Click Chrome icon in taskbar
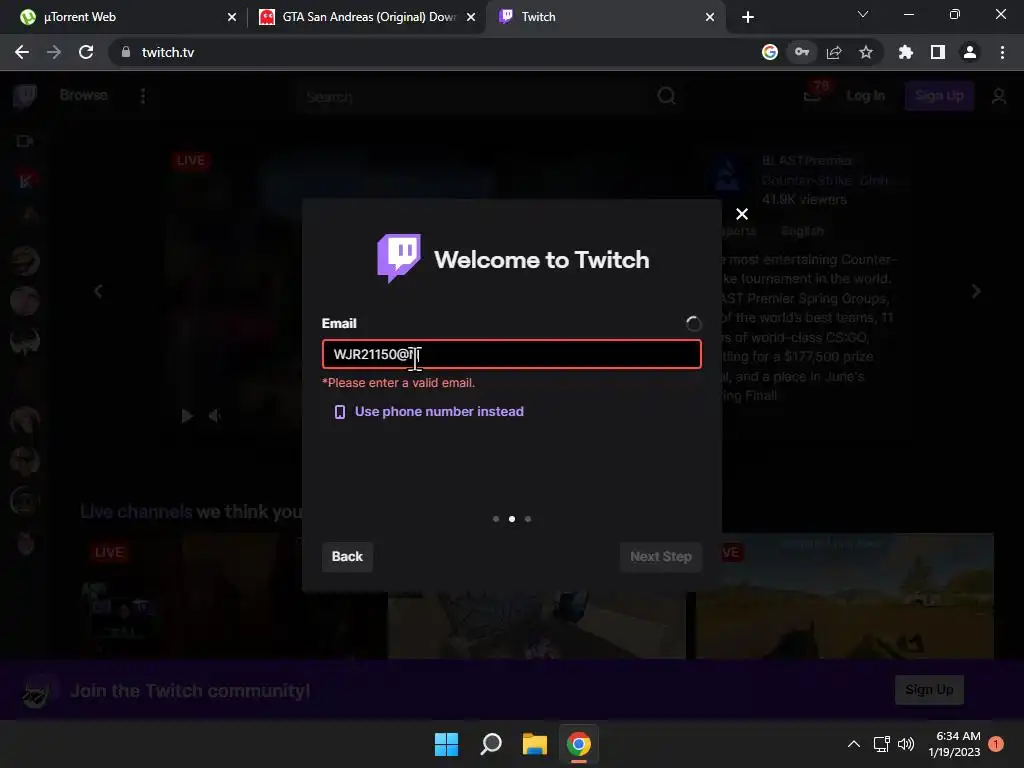 (579, 744)
